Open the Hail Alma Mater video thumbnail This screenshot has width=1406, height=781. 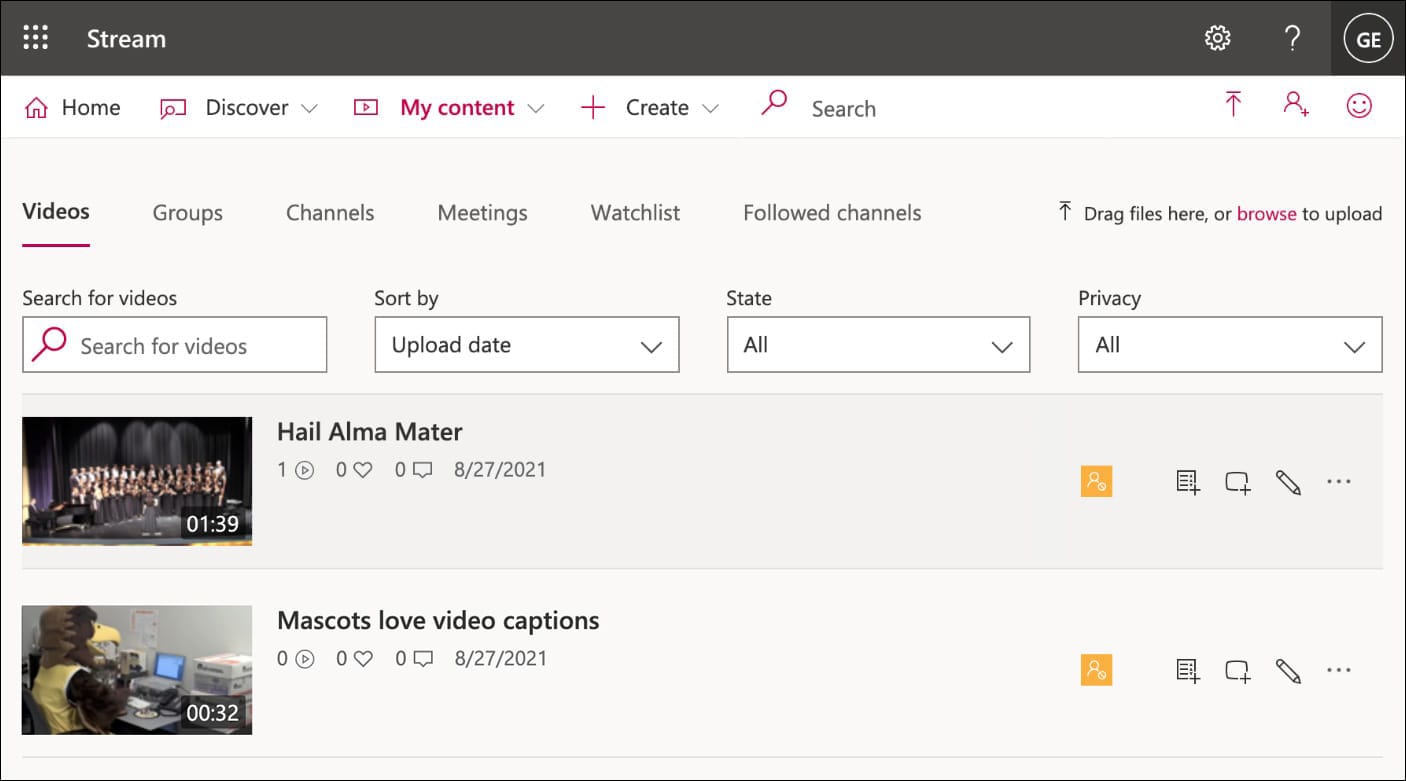pos(137,481)
